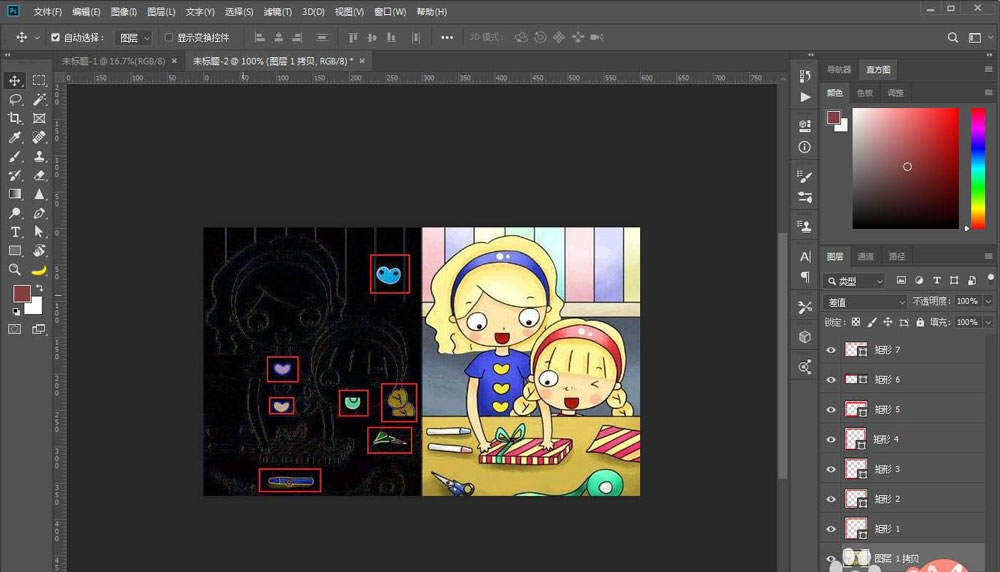
Task: Click the 矩形 4 layer thumbnail
Action: point(856,439)
